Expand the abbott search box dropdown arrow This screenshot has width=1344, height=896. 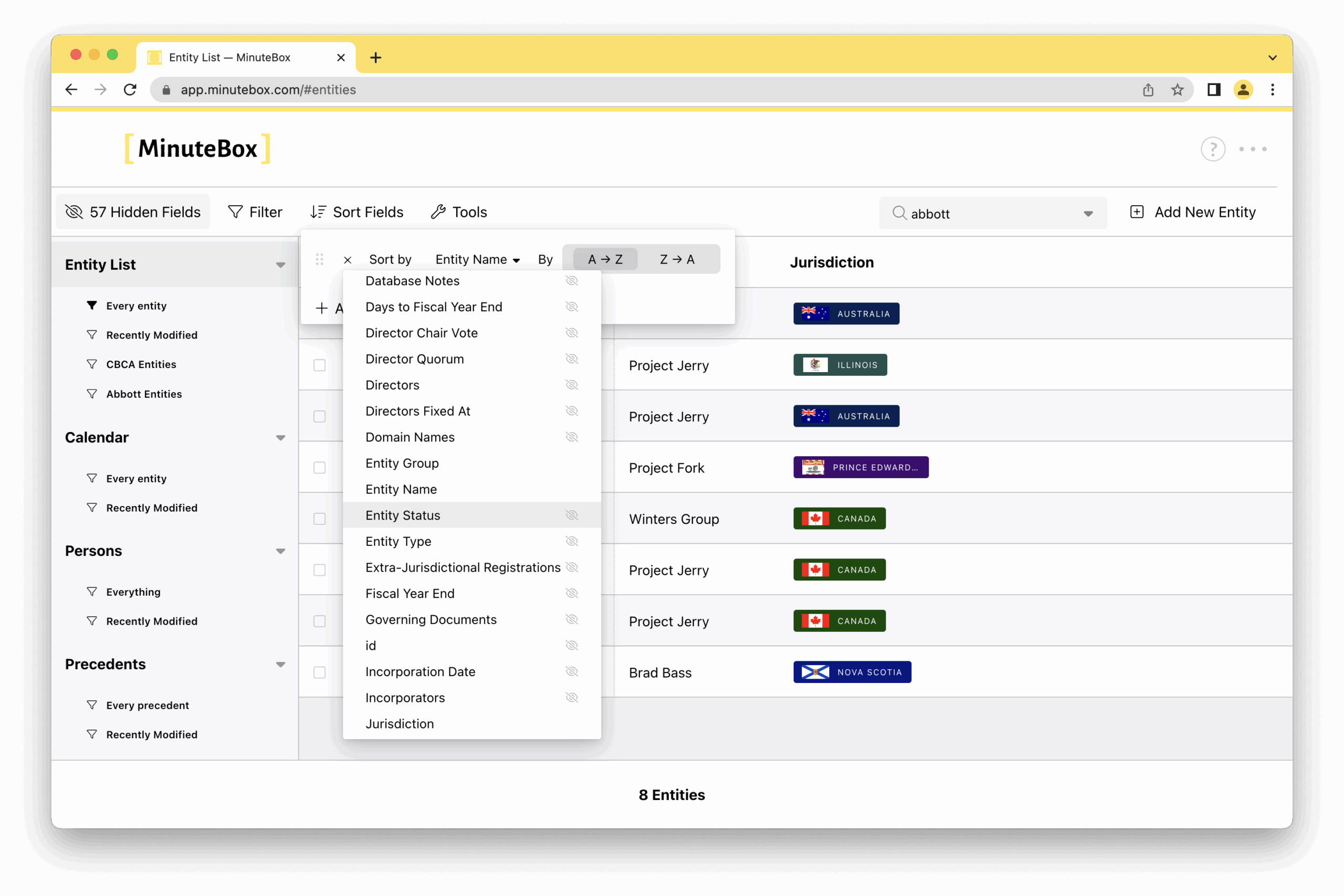pyautogui.click(x=1088, y=214)
